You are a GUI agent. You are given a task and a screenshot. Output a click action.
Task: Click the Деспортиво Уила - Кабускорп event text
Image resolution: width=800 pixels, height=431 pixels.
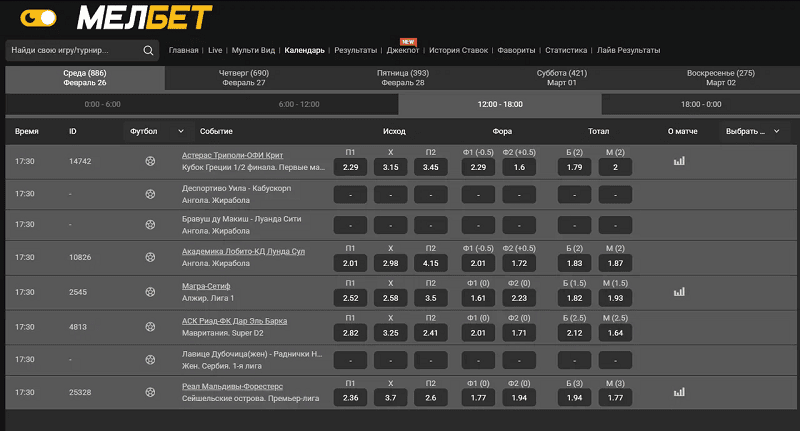click(x=236, y=188)
